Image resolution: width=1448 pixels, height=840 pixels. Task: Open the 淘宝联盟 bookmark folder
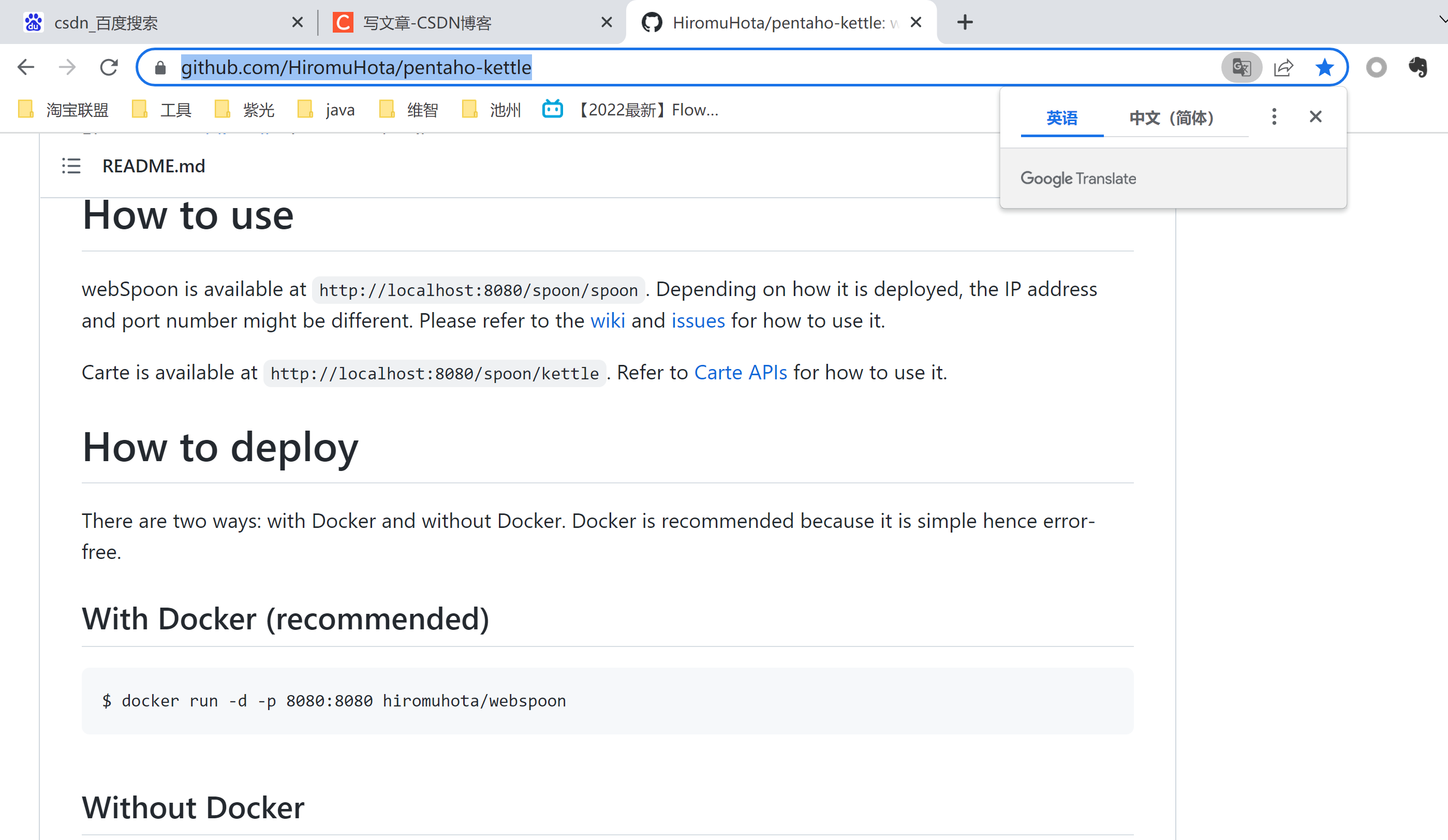point(63,109)
